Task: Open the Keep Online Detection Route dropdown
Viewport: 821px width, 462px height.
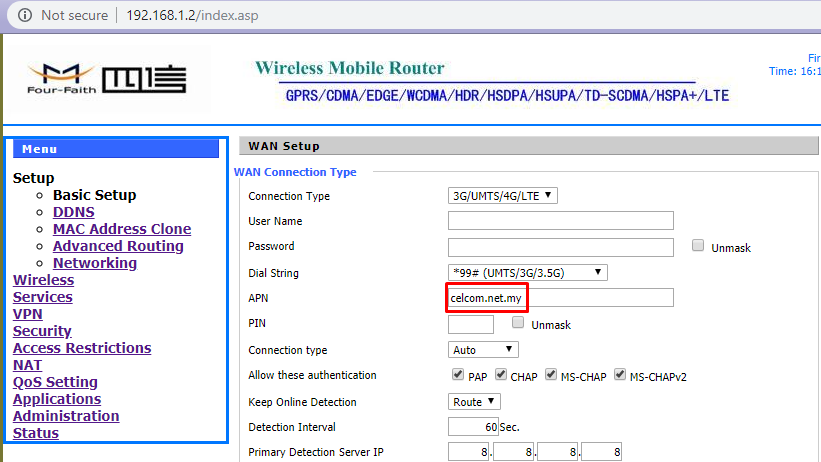Action: pyautogui.click(x=475, y=402)
